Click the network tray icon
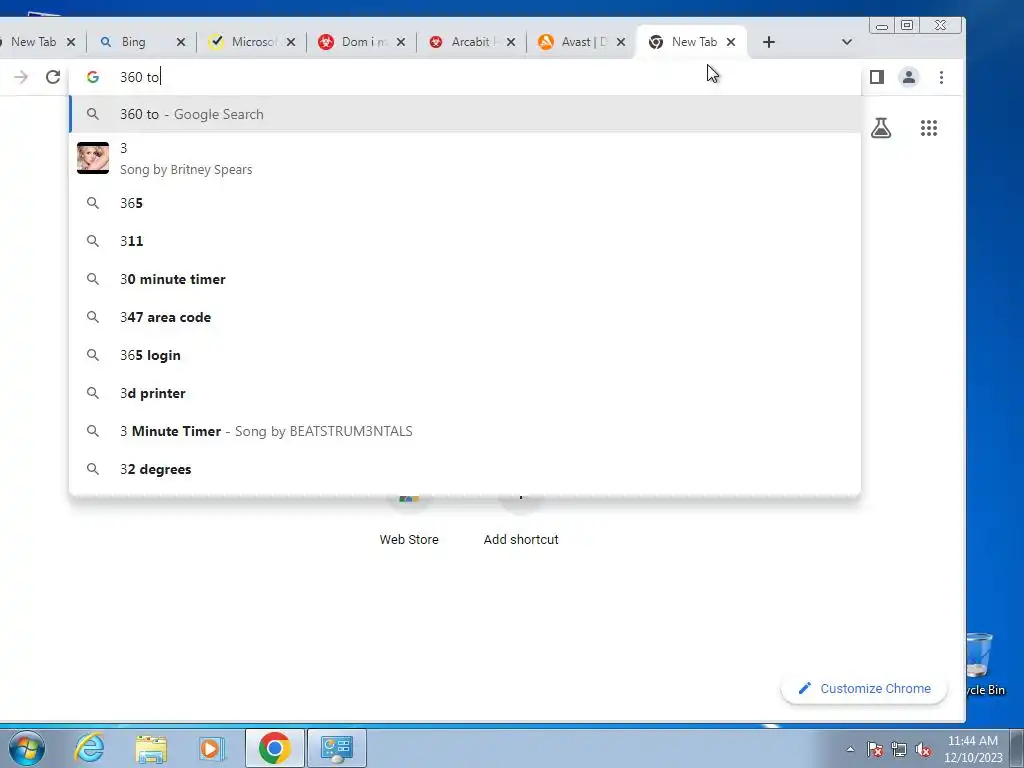The image size is (1024, 768). click(x=899, y=749)
